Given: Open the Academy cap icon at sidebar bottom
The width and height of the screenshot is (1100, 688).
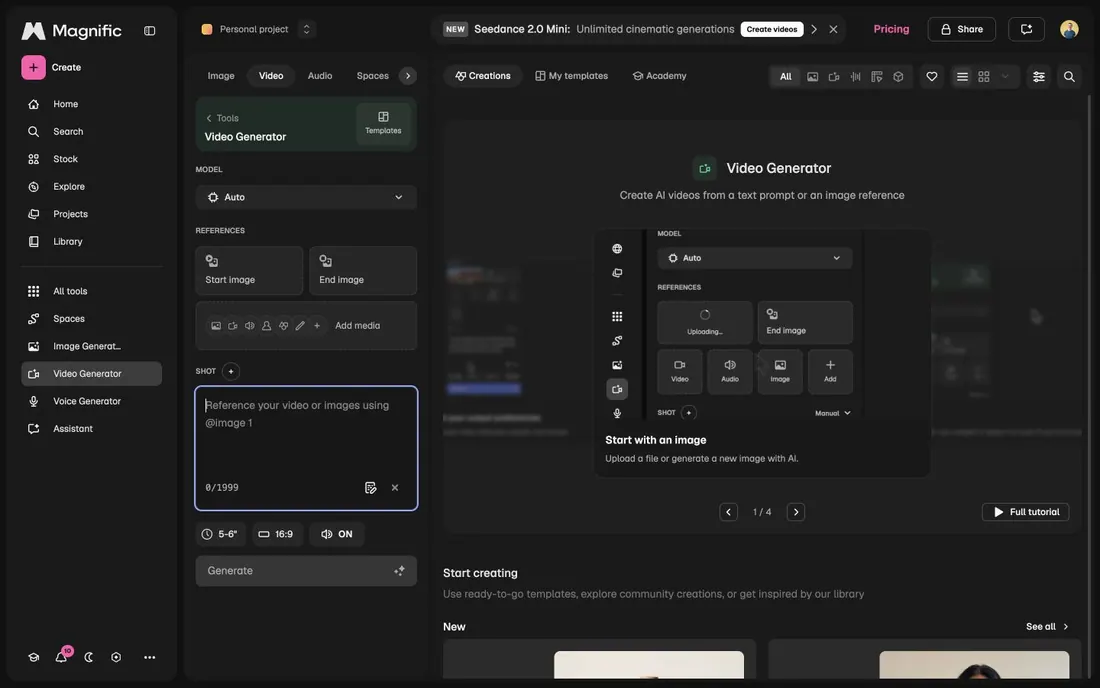Looking at the screenshot, I should point(33,657).
